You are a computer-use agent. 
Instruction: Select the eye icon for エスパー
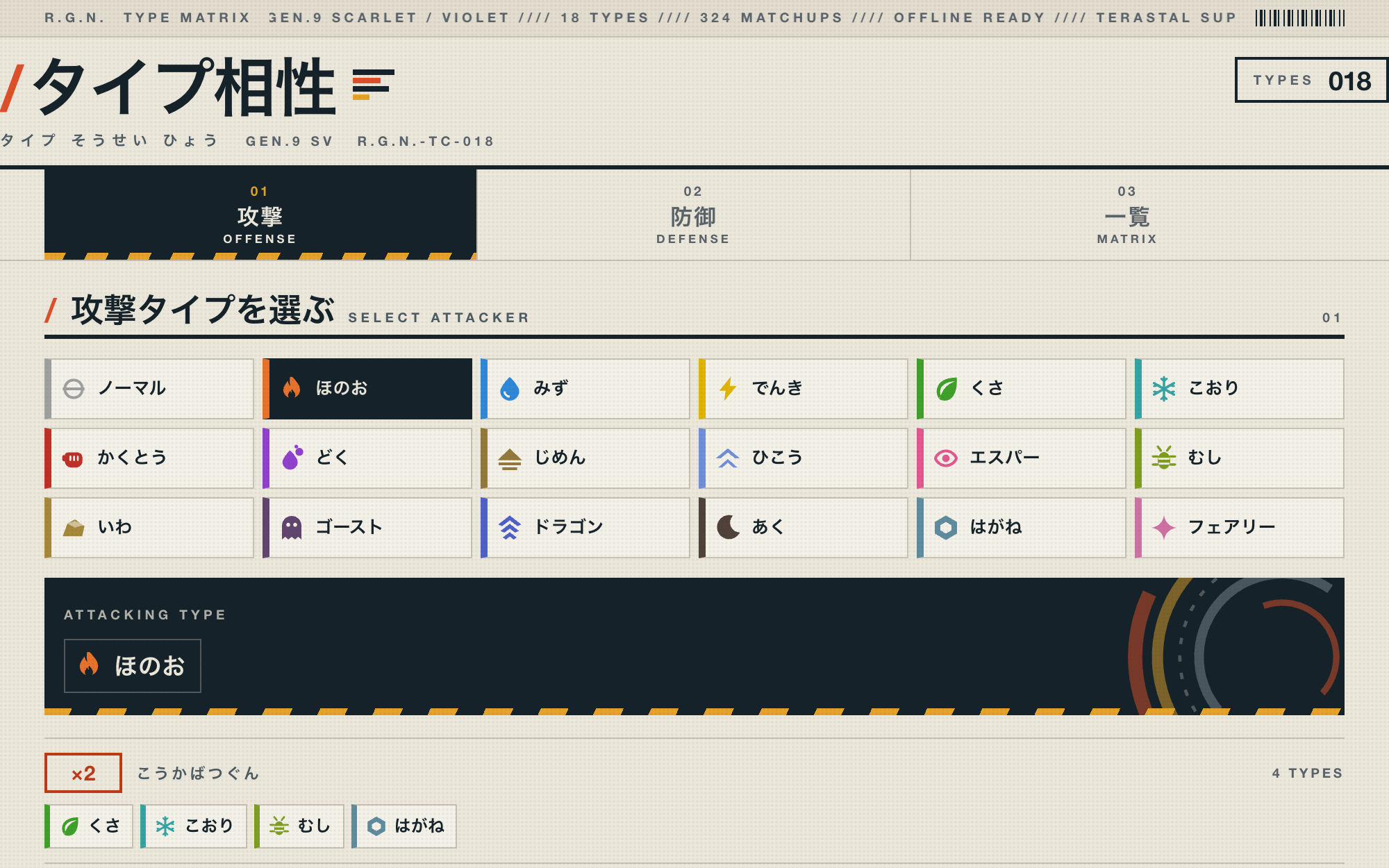[x=946, y=458]
